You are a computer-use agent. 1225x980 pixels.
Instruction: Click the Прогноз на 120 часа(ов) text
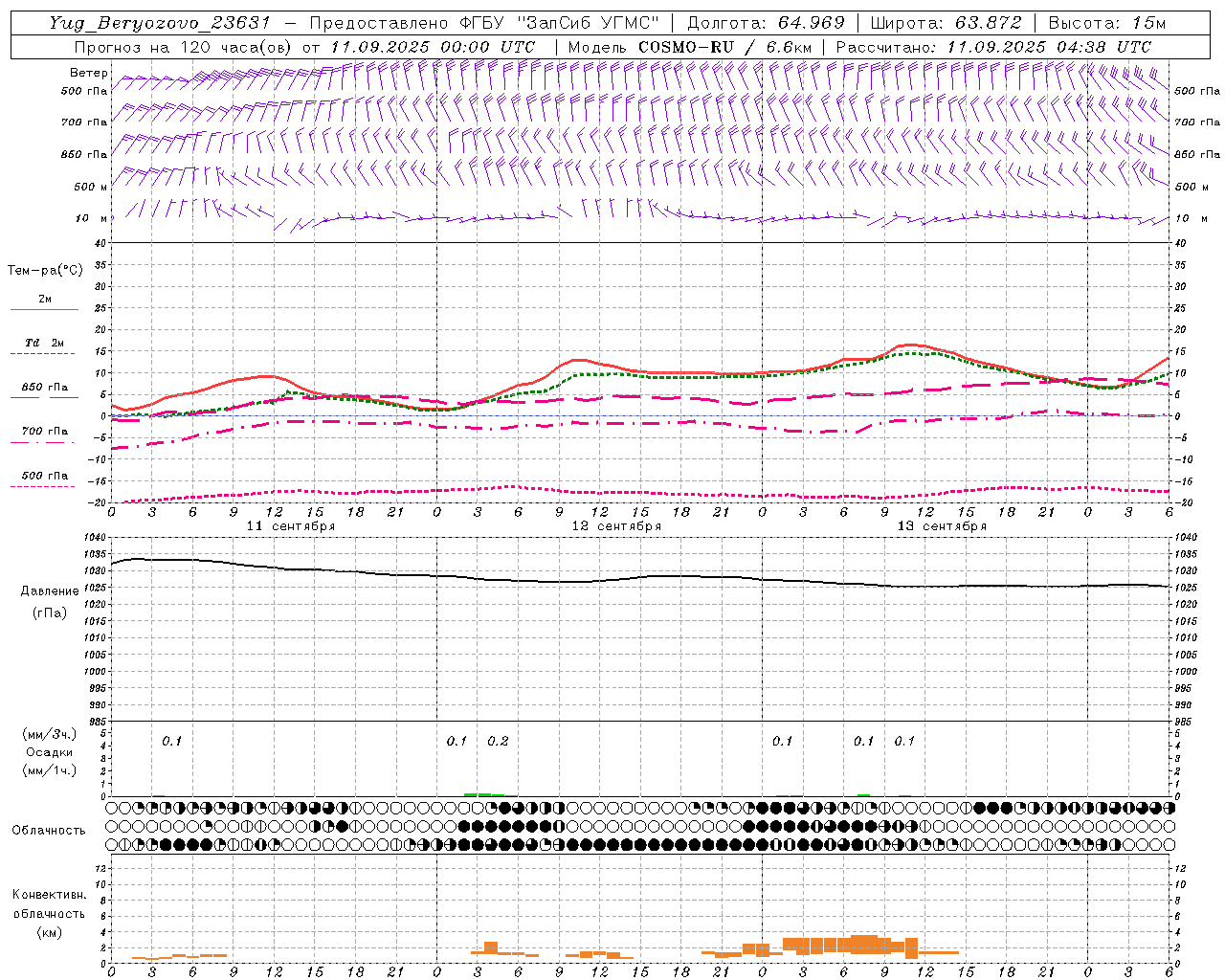coord(186,47)
